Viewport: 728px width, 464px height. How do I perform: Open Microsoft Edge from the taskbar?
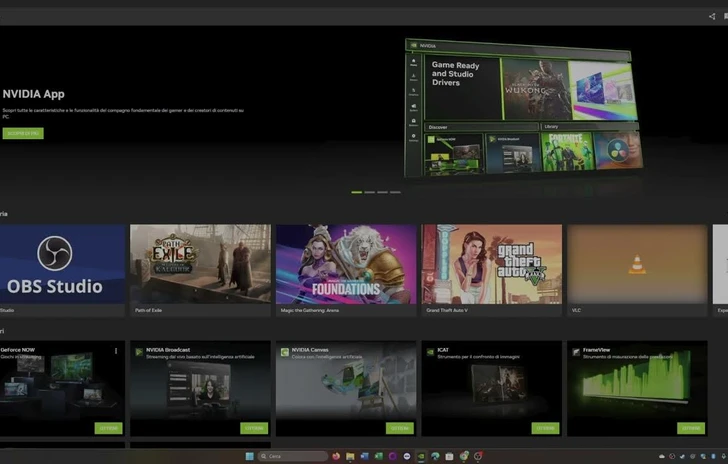click(x=435, y=456)
